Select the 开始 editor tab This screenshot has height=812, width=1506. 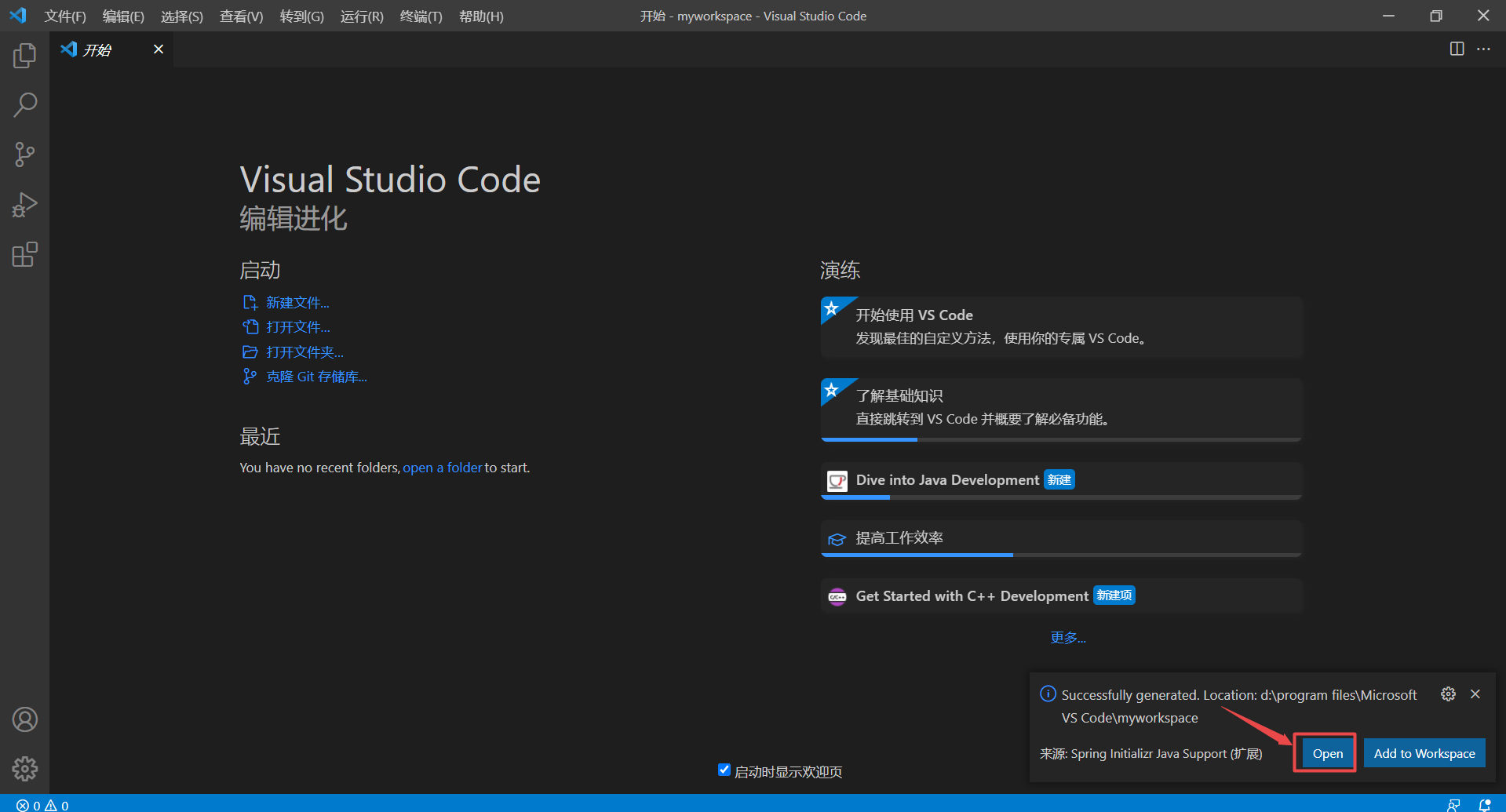coord(111,49)
